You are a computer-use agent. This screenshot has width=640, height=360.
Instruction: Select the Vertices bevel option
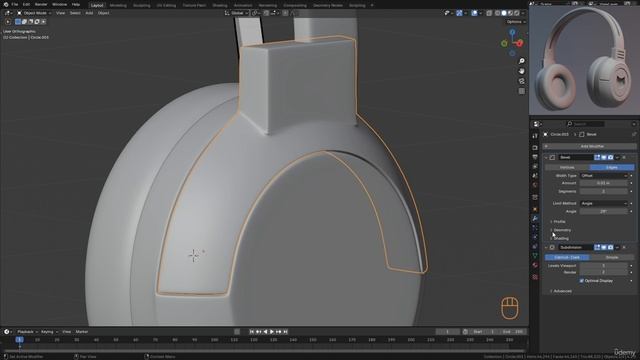point(567,167)
